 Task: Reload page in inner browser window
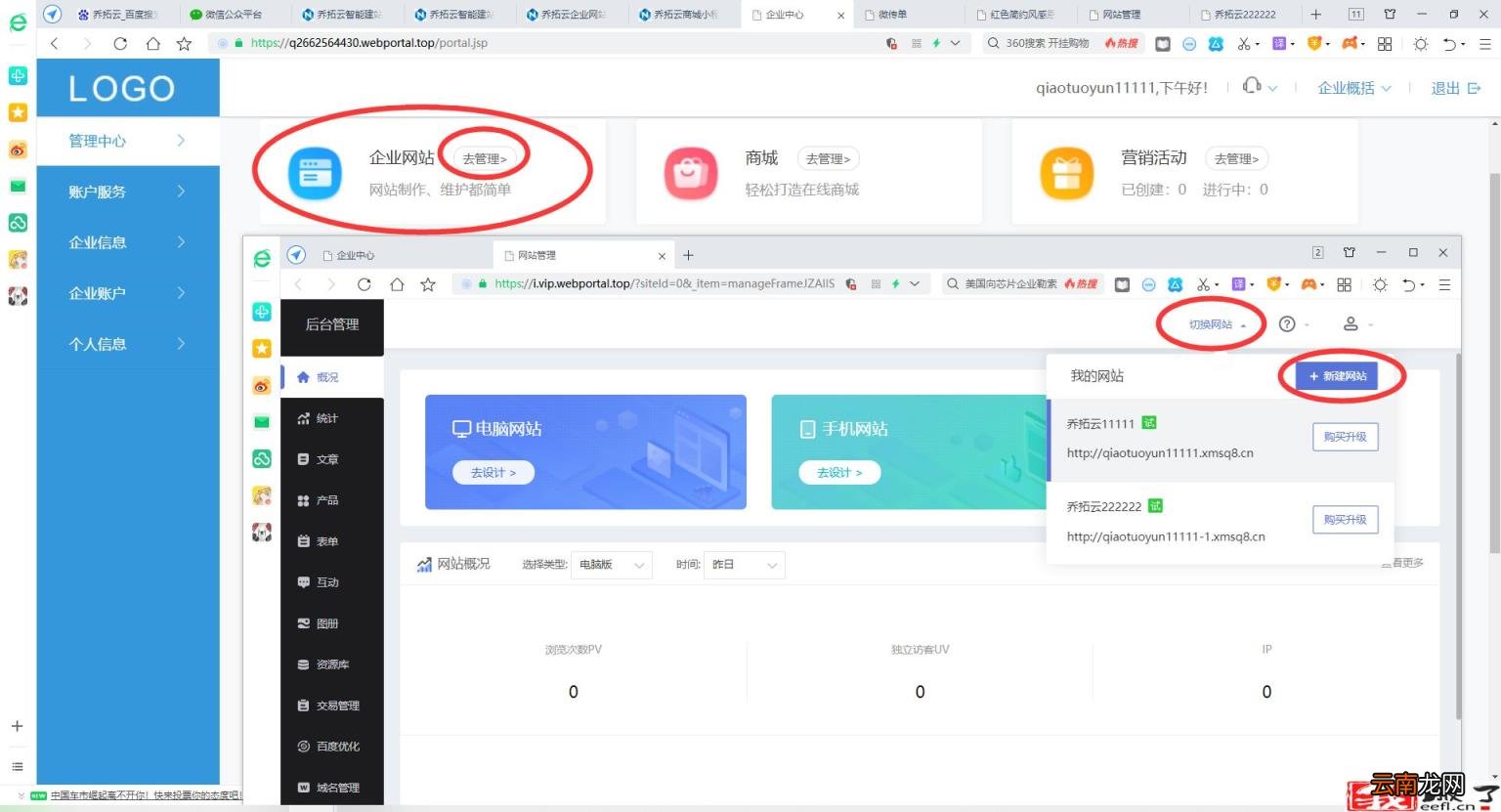pos(365,284)
